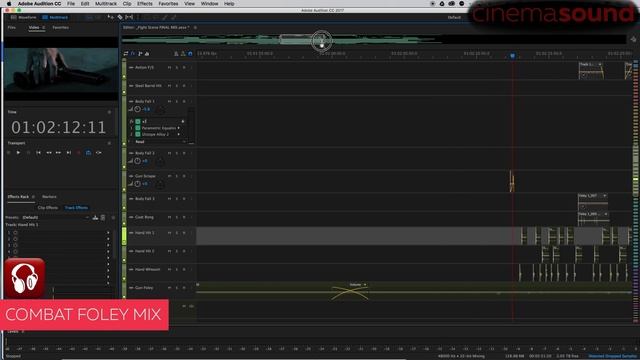
Task: Select the Gun Scrape audio clip
Action: (511, 181)
